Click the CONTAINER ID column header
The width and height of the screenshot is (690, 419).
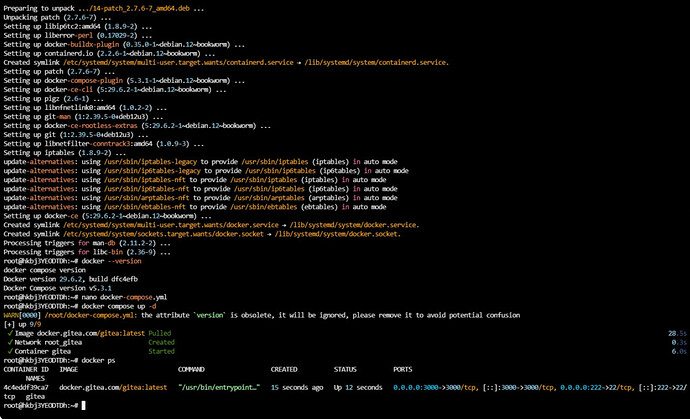pyautogui.click(x=26, y=369)
